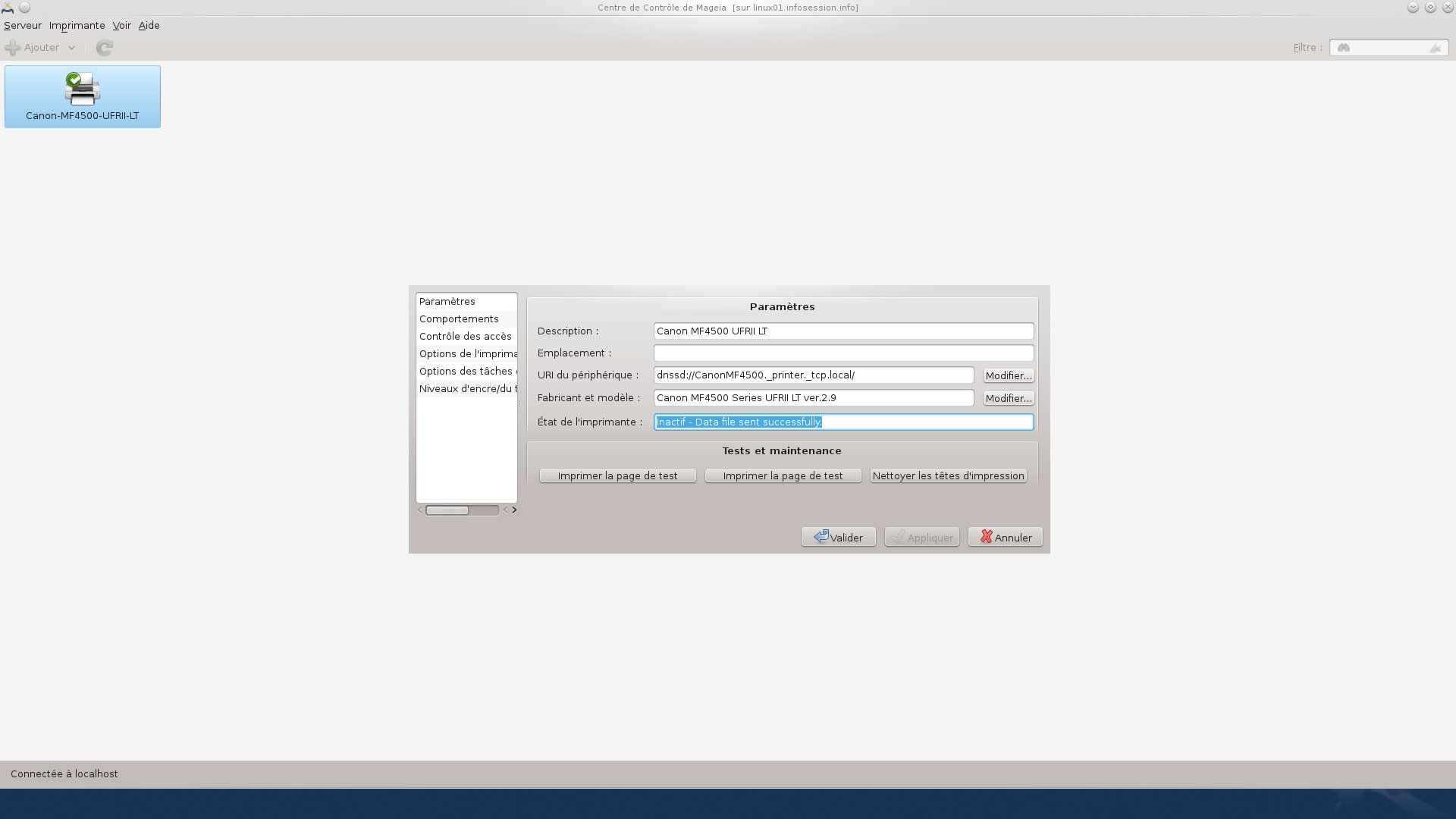Open the Serveur menu

tap(23, 25)
